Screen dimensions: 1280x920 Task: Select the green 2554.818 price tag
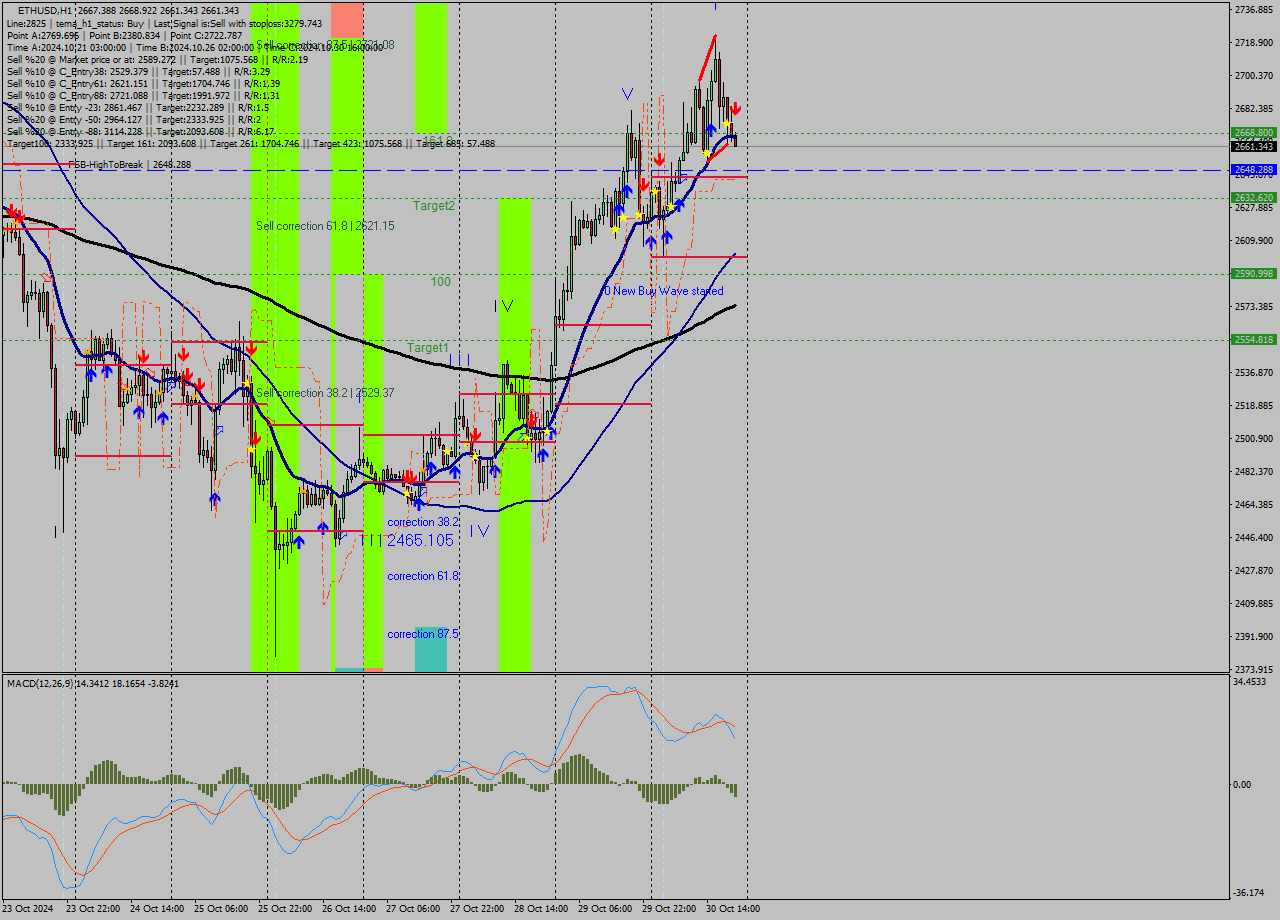click(1254, 340)
